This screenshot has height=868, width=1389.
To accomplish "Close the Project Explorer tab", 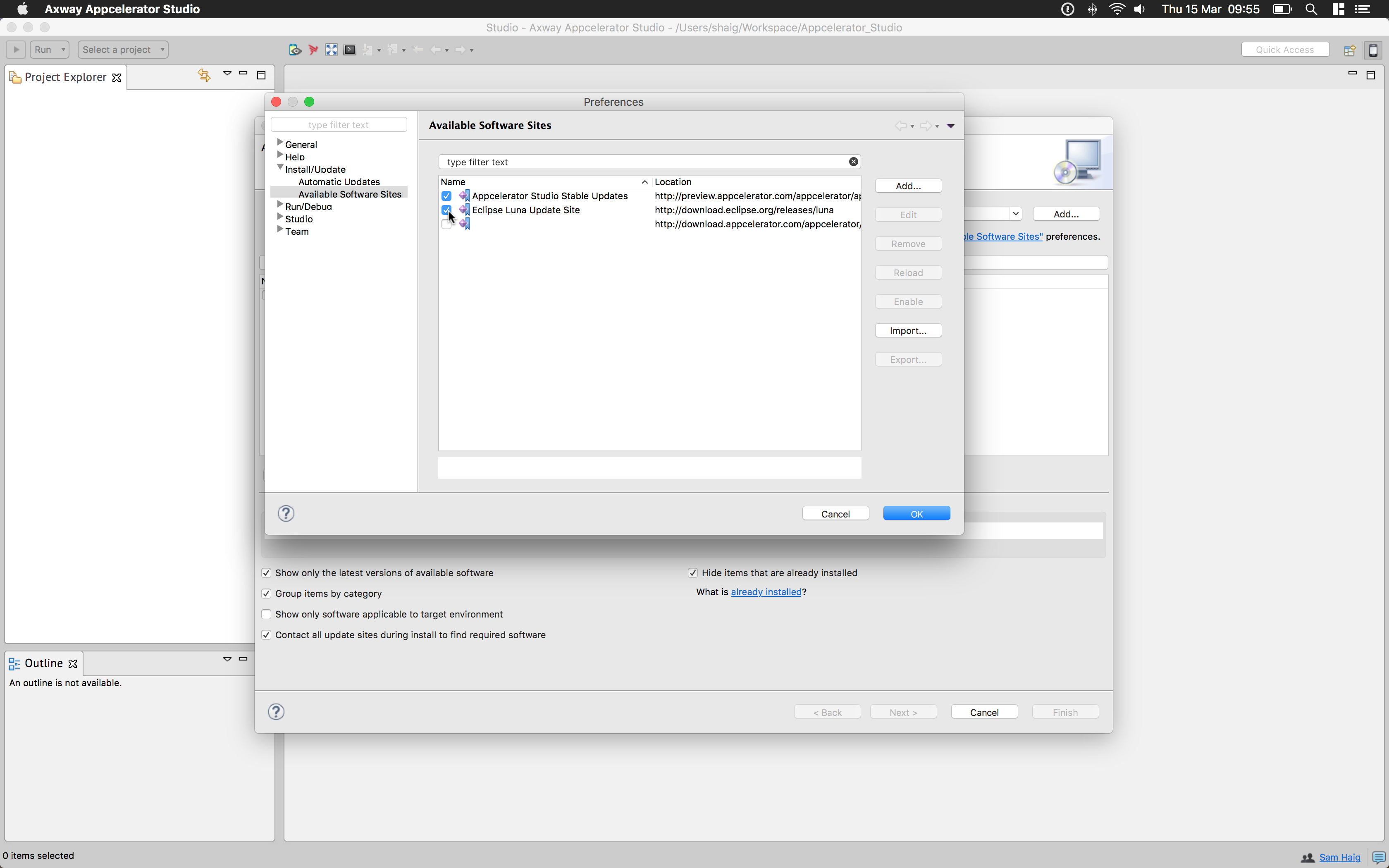I will coord(117,78).
